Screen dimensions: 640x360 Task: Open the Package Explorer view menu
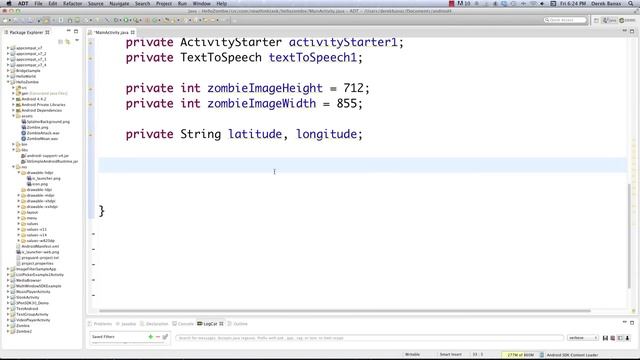point(77,41)
